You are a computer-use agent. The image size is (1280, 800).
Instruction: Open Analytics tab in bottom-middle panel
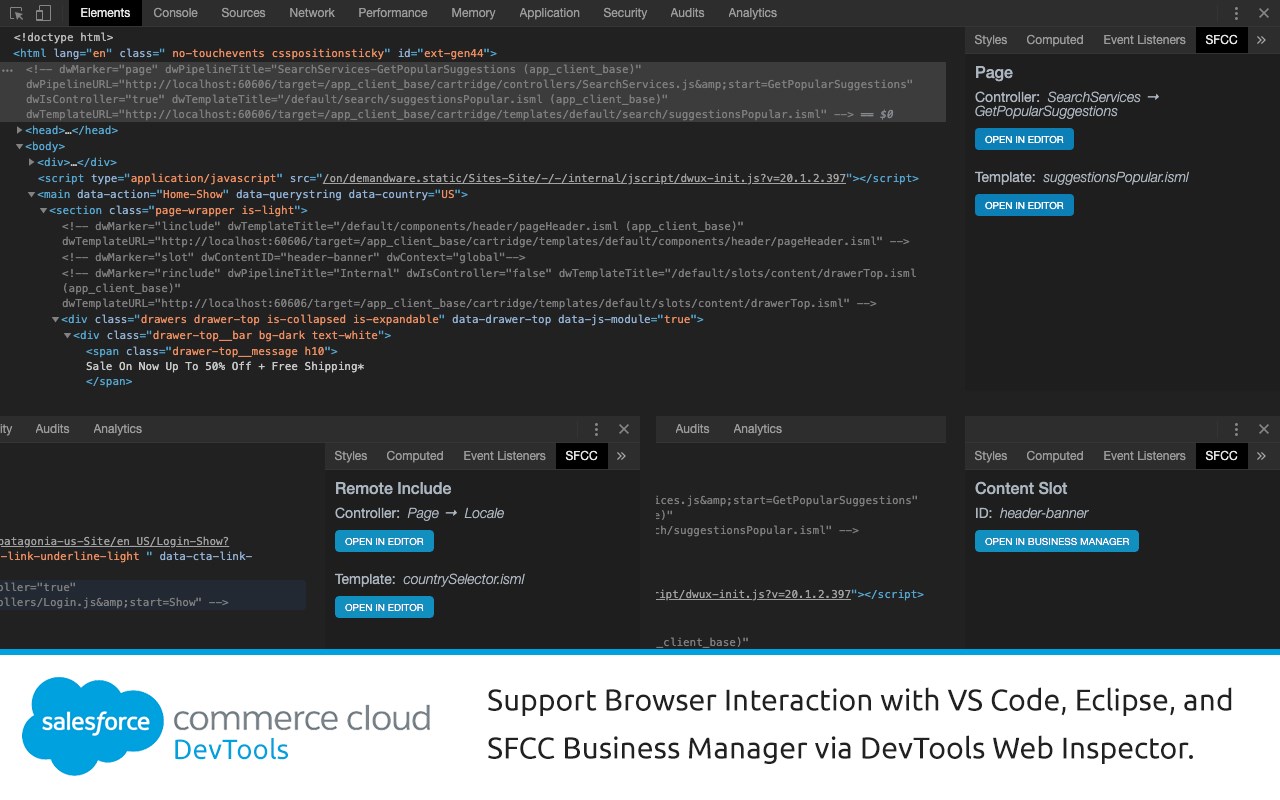(757, 429)
